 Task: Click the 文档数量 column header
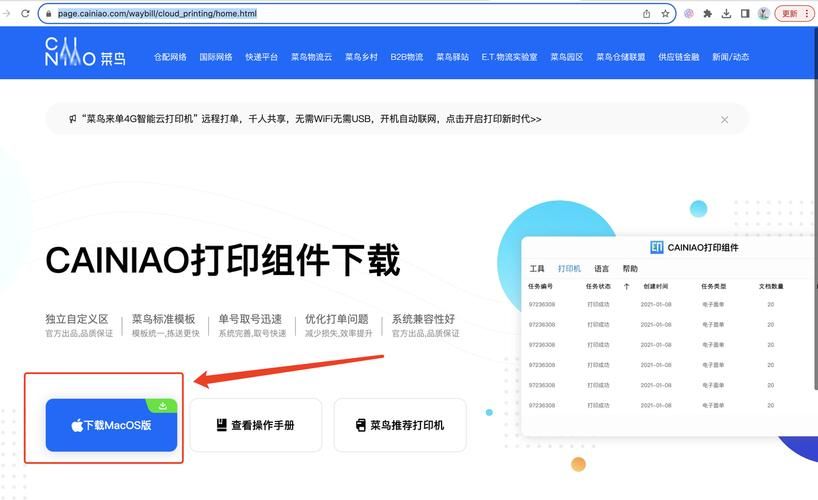(x=771, y=286)
